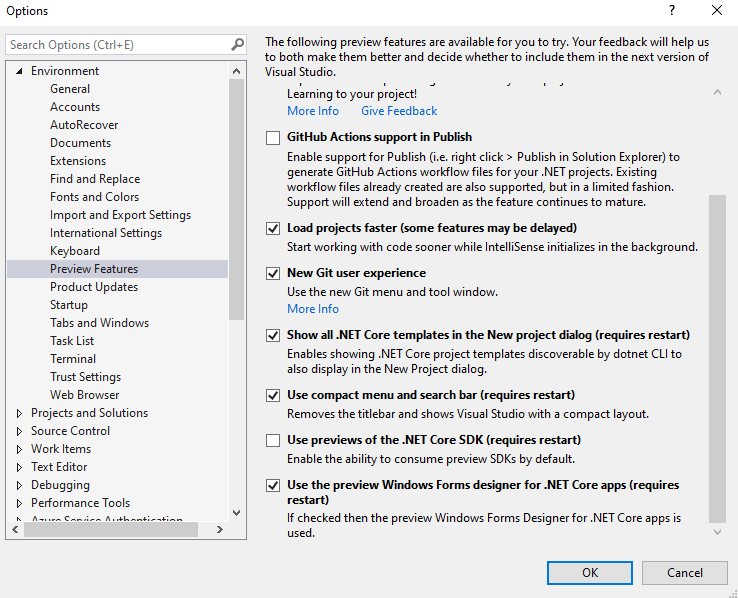The width and height of the screenshot is (738, 598).
Task: Expand the Performance Tools node
Action: pos(19,503)
